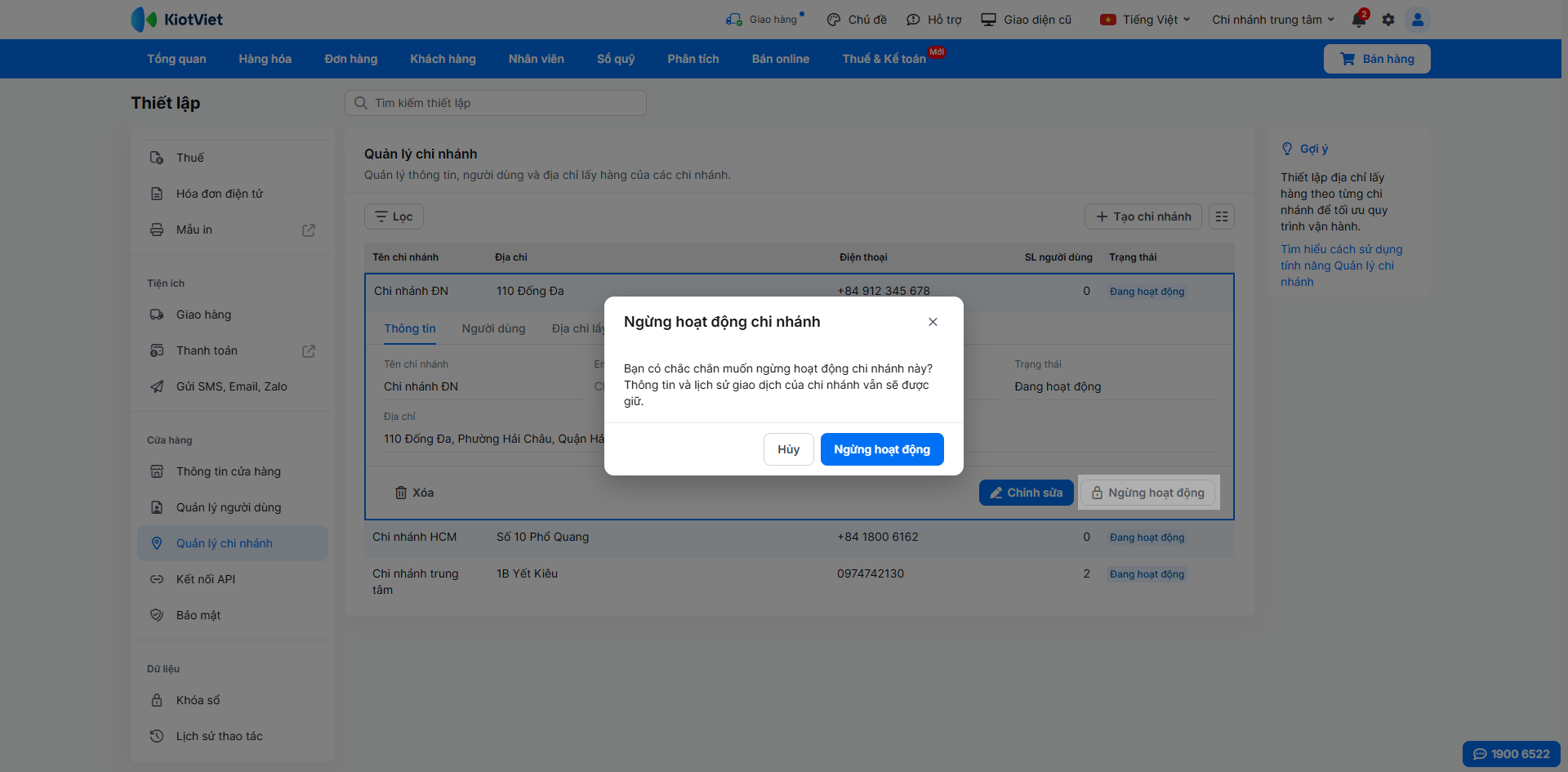The height and width of the screenshot is (772, 1568).
Task: Confirm Ngừng hoạt động in dialog
Action: click(882, 449)
